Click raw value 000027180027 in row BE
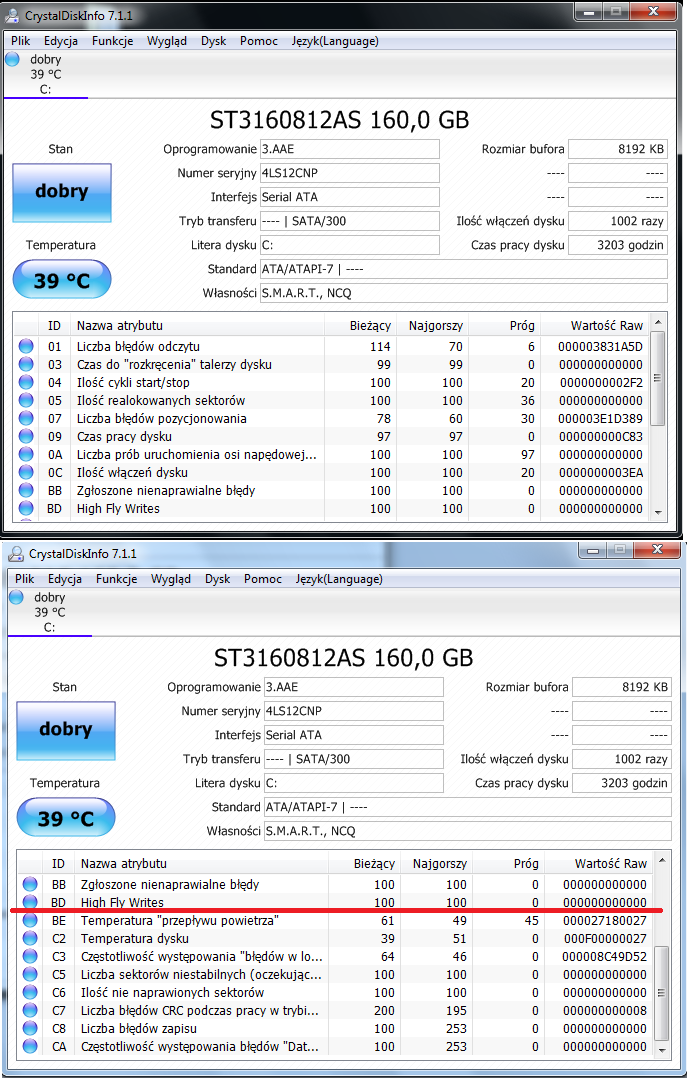The width and height of the screenshot is (687, 1084). click(605, 920)
